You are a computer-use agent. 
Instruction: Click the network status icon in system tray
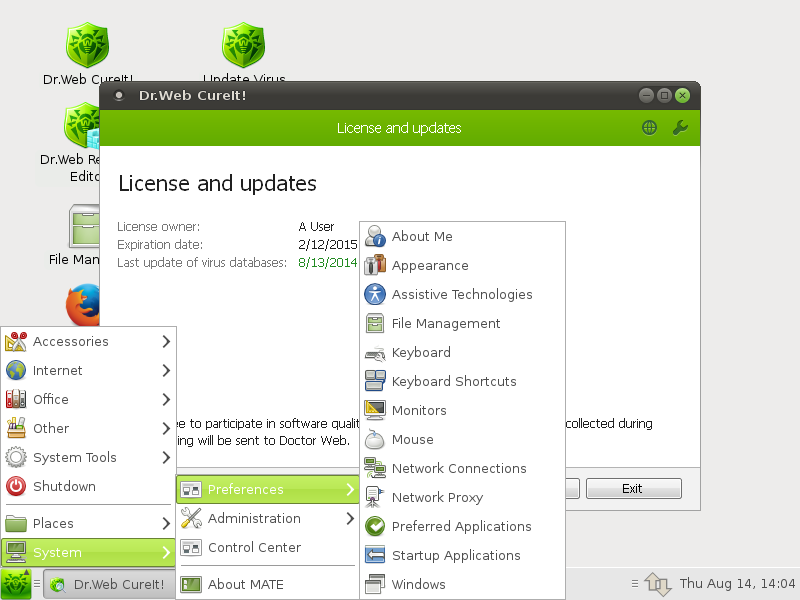tap(657, 584)
